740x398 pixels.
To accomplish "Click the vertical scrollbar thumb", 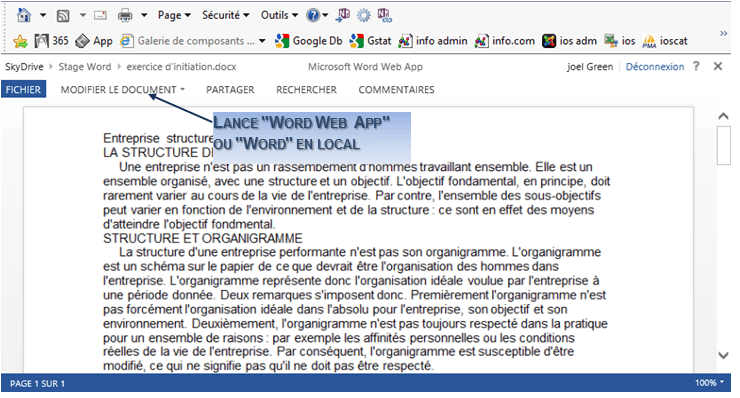I will [723, 145].
